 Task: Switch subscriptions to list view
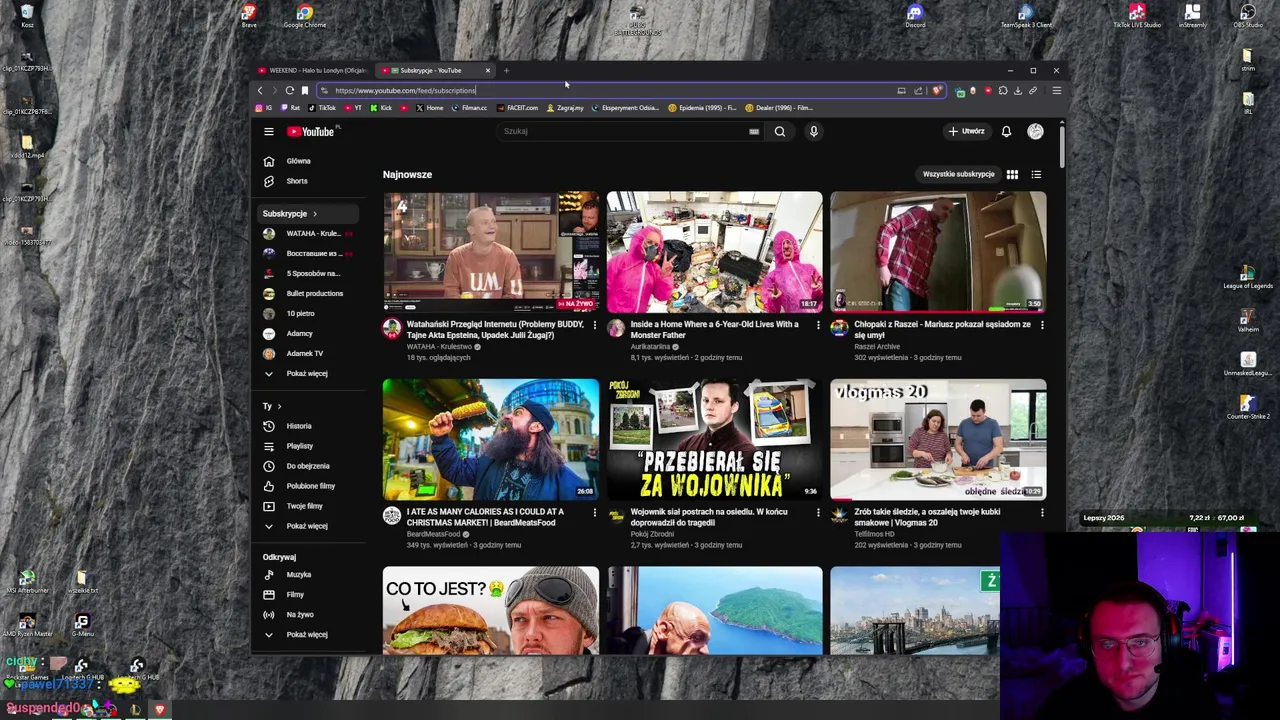tap(1036, 174)
